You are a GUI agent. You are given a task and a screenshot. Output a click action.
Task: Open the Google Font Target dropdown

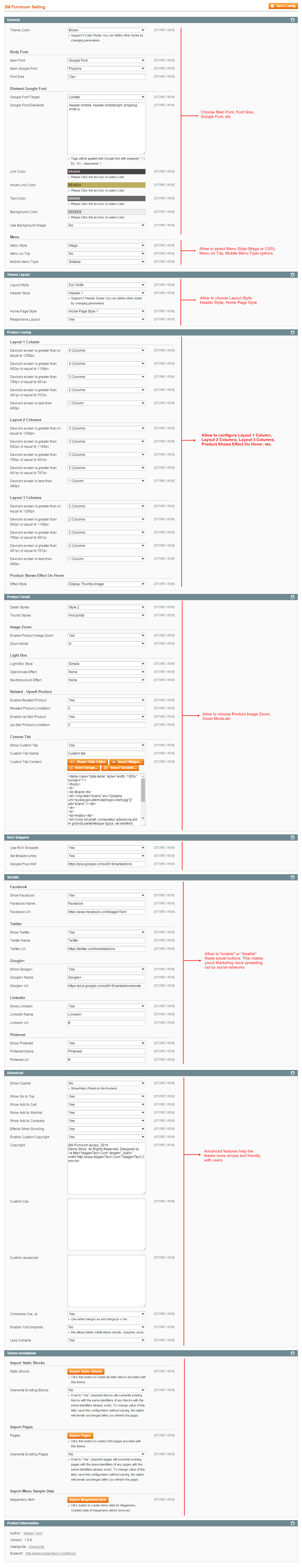coord(106,97)
